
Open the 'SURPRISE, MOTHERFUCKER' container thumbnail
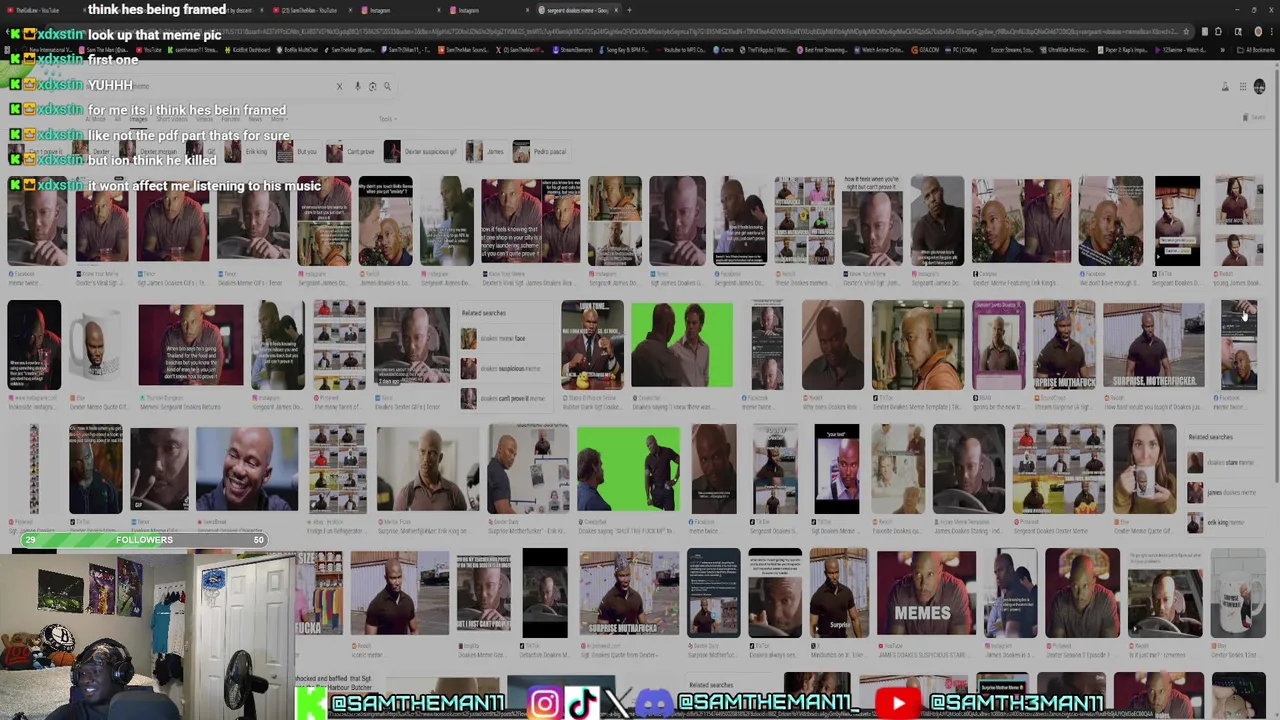pyautogui.click(x=1153, y=345)
